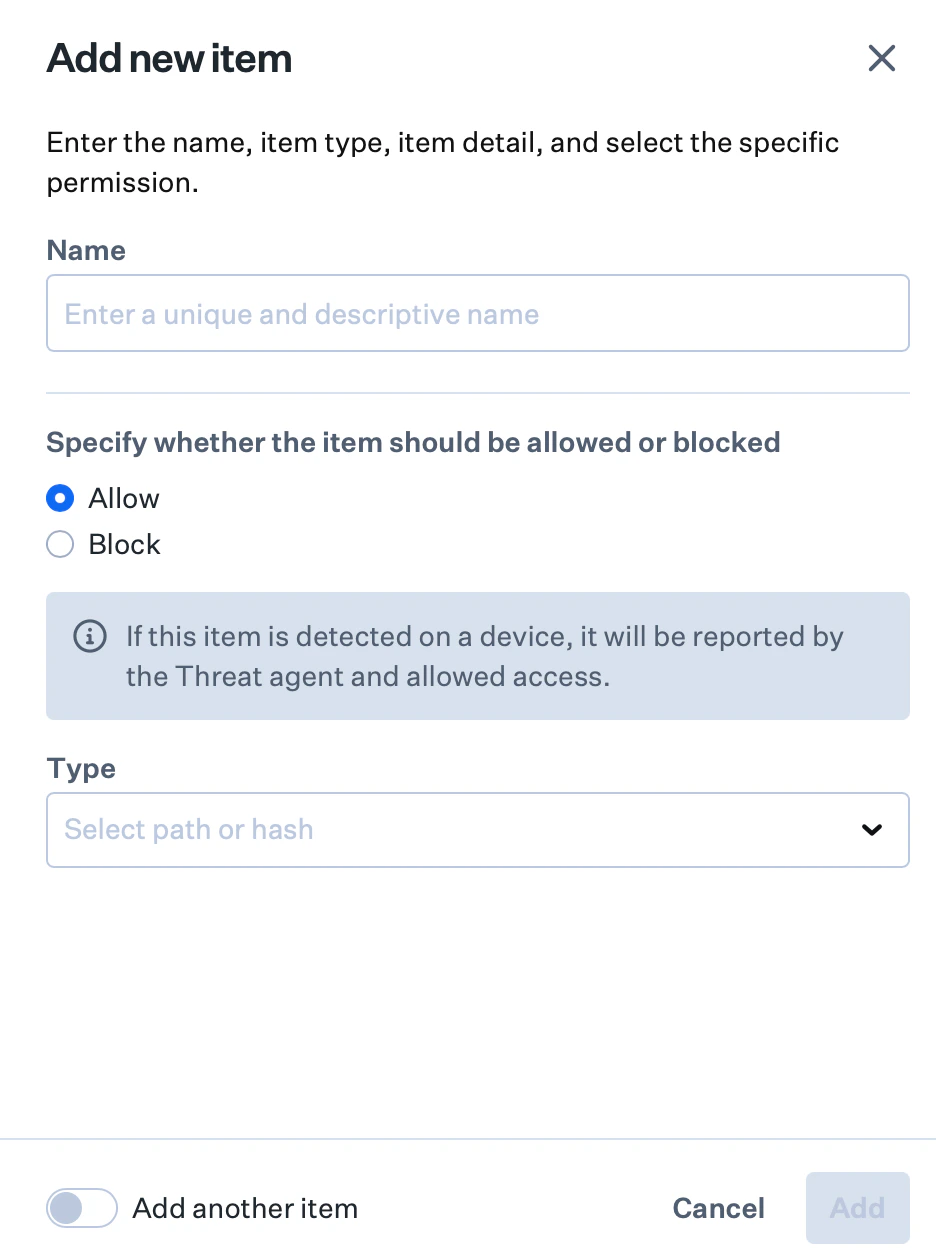Image resolution: width=936 pixels, height=1258 pixels.
Task: Click the Add new item dialog title
Action: click(168, 58)
